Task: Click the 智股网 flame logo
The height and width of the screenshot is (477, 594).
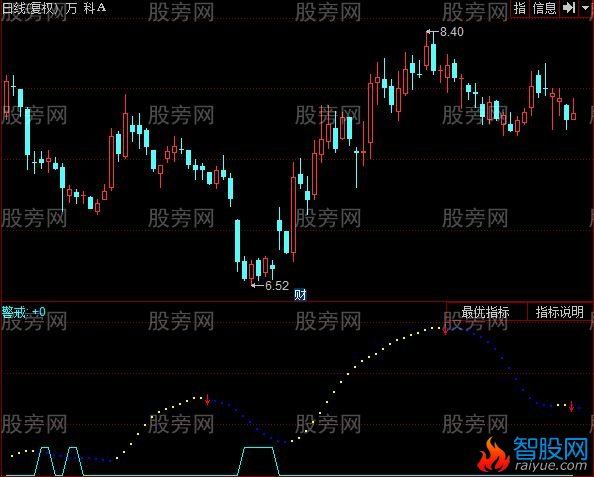Action: click(493, 455)
